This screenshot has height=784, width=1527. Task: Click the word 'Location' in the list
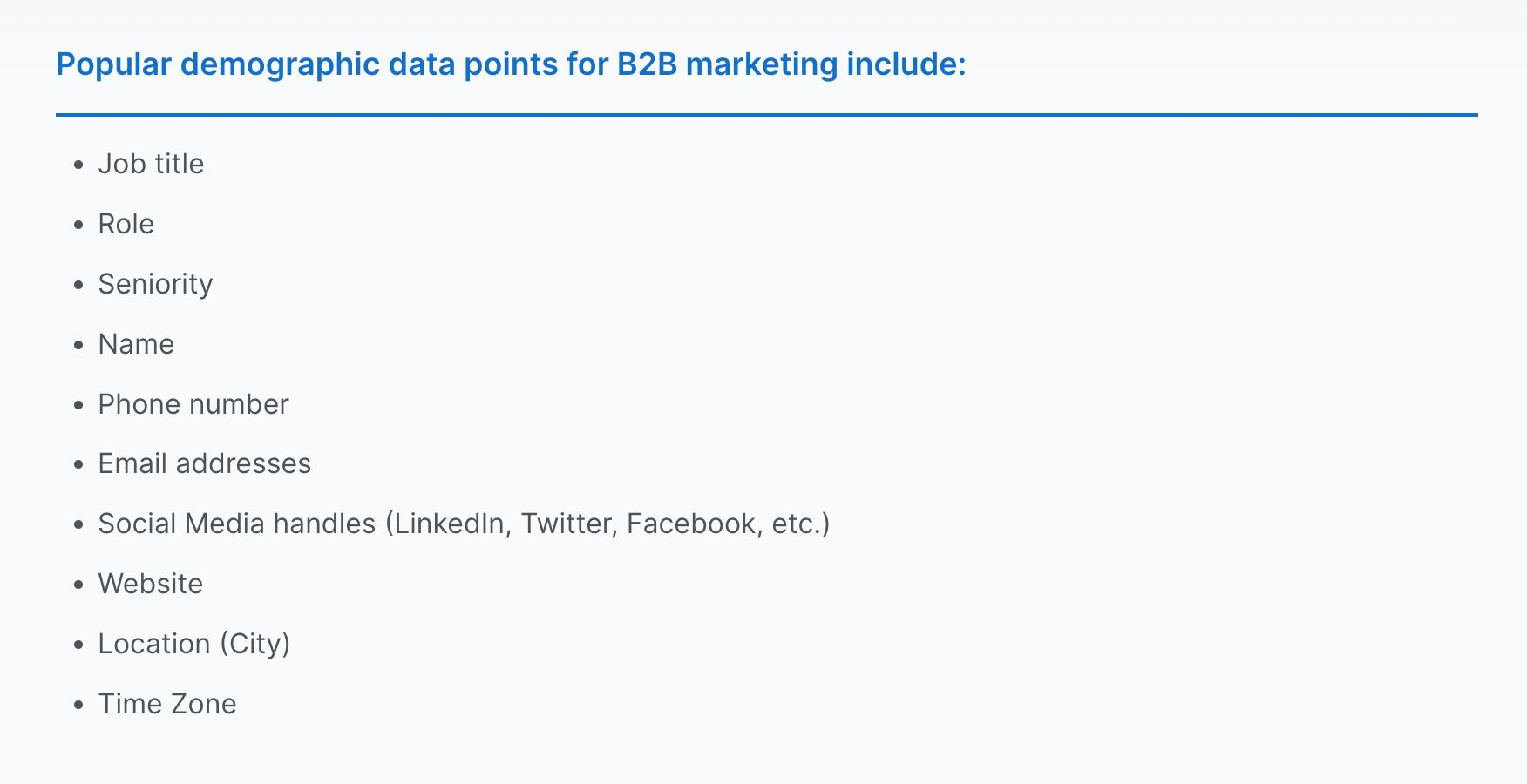point(154,644)
